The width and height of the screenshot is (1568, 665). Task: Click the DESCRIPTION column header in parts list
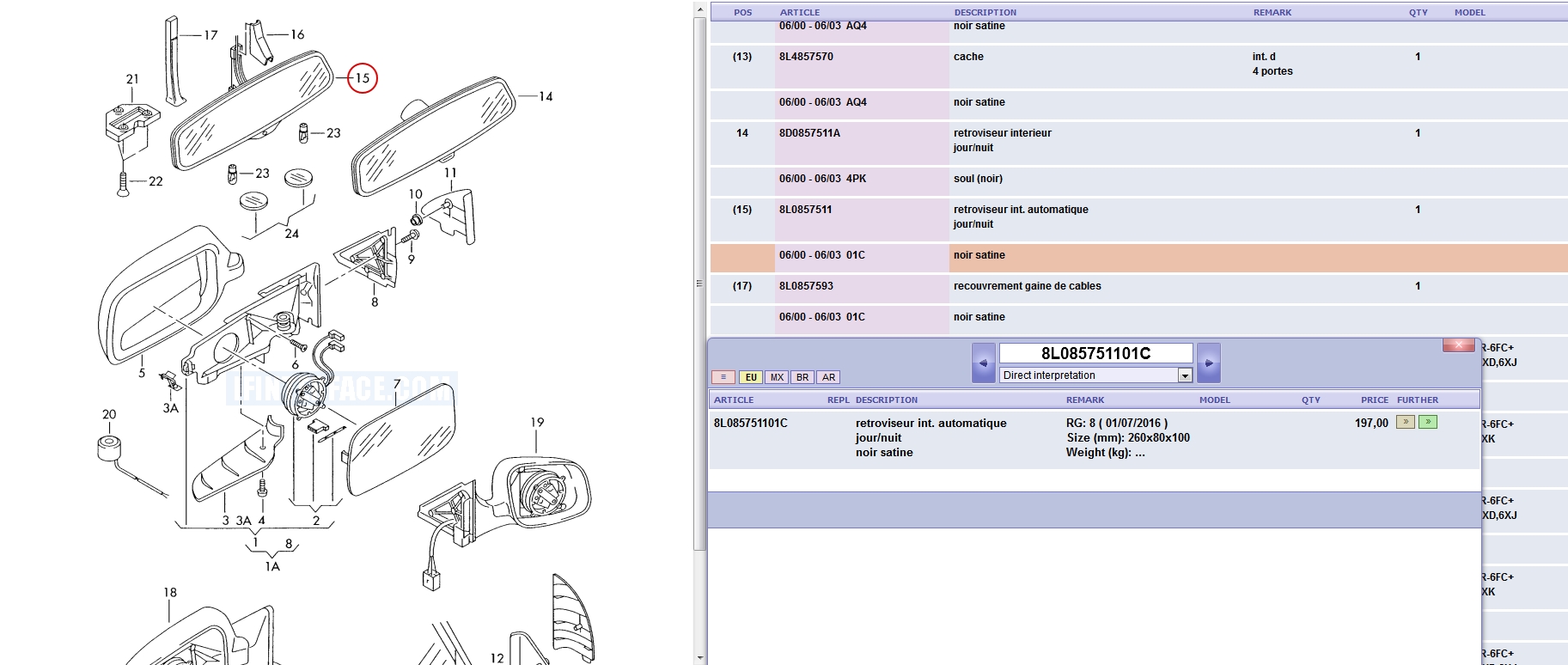click(985, 12)
